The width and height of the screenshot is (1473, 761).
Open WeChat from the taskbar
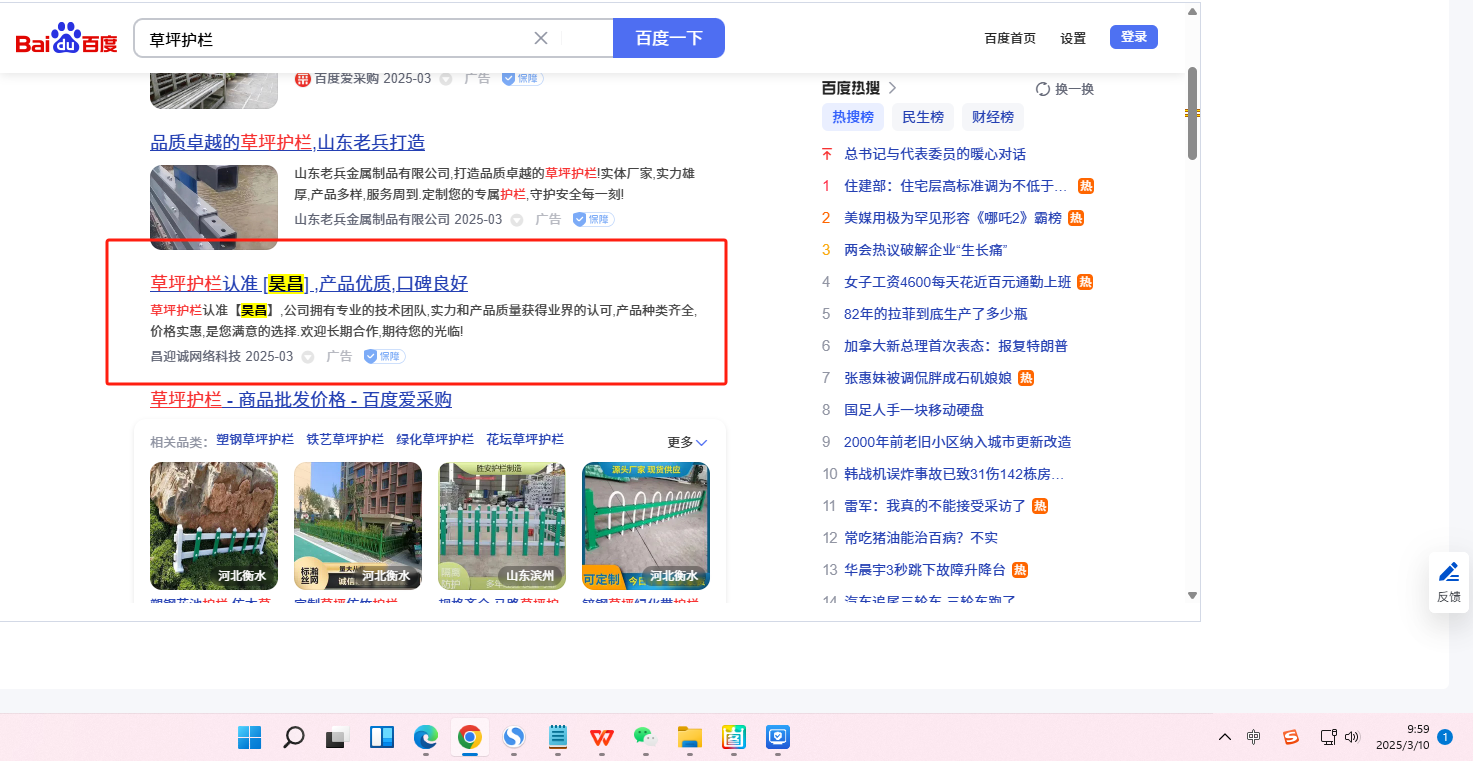click(645, 738)
